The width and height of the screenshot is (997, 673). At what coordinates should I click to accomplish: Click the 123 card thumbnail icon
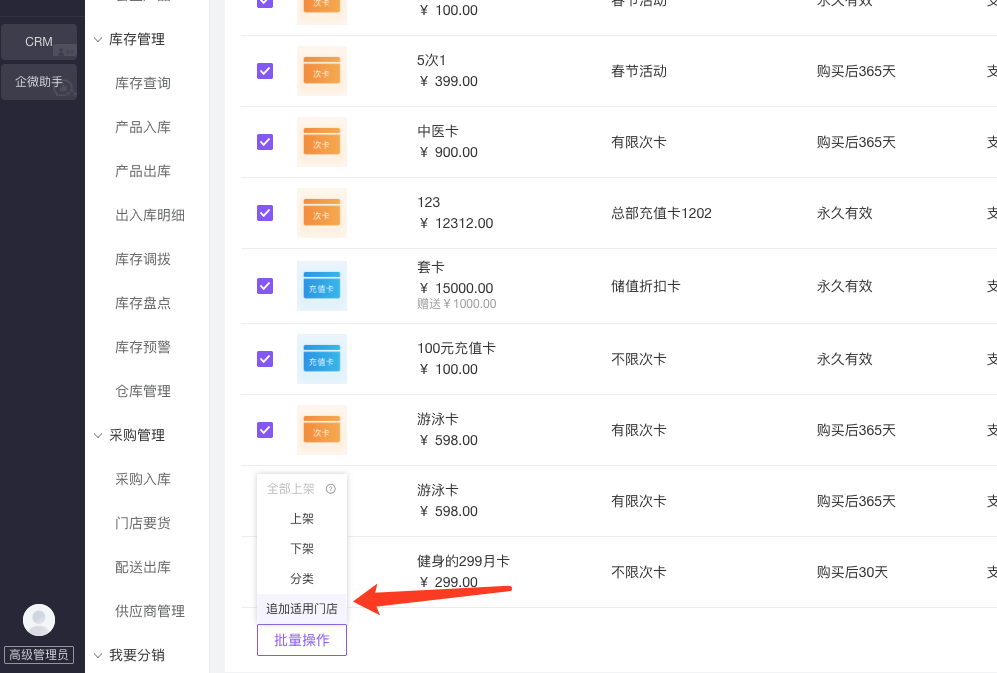(x=321, y=213)
